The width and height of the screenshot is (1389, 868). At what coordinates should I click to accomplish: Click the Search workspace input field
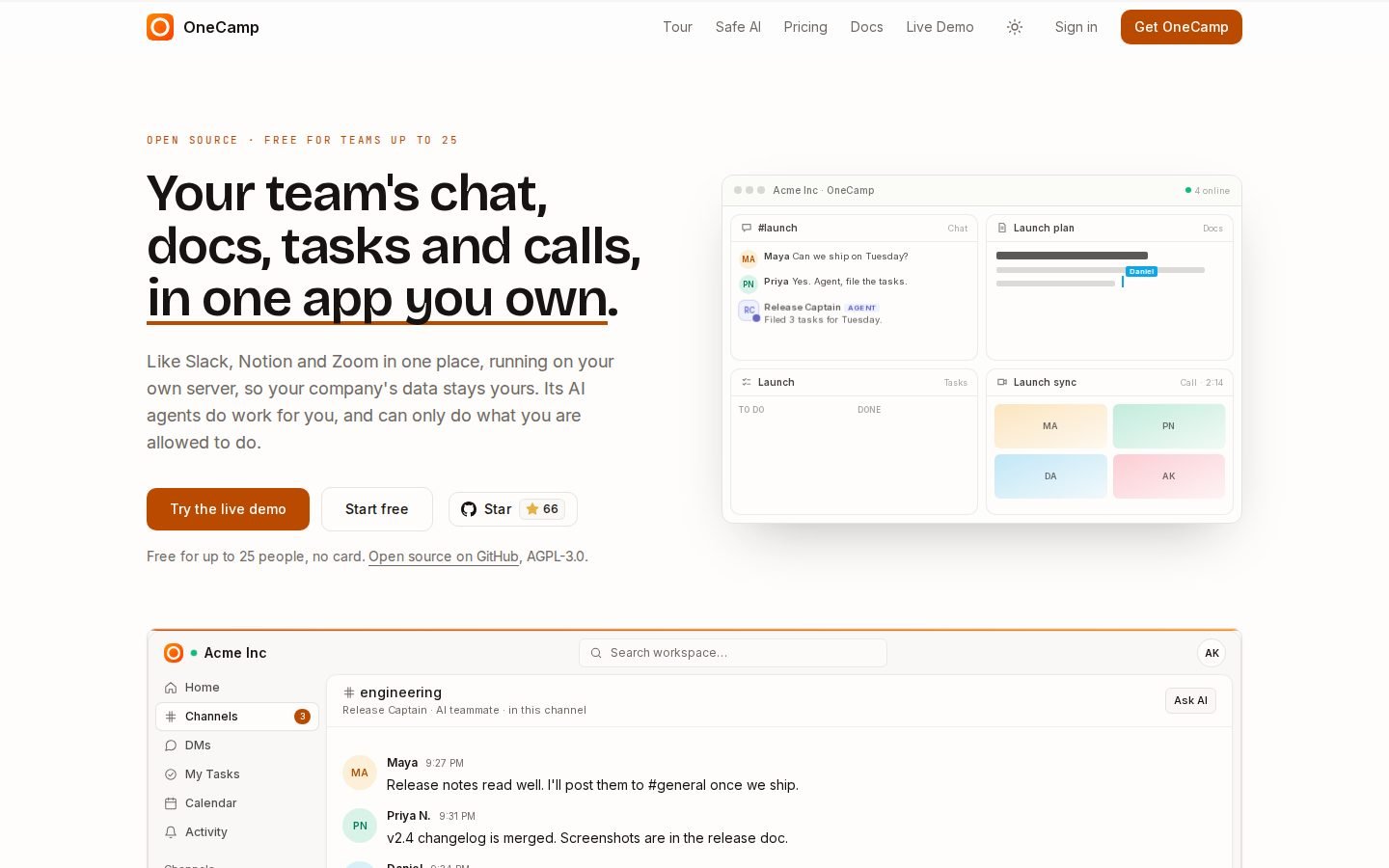pos(733,653)
